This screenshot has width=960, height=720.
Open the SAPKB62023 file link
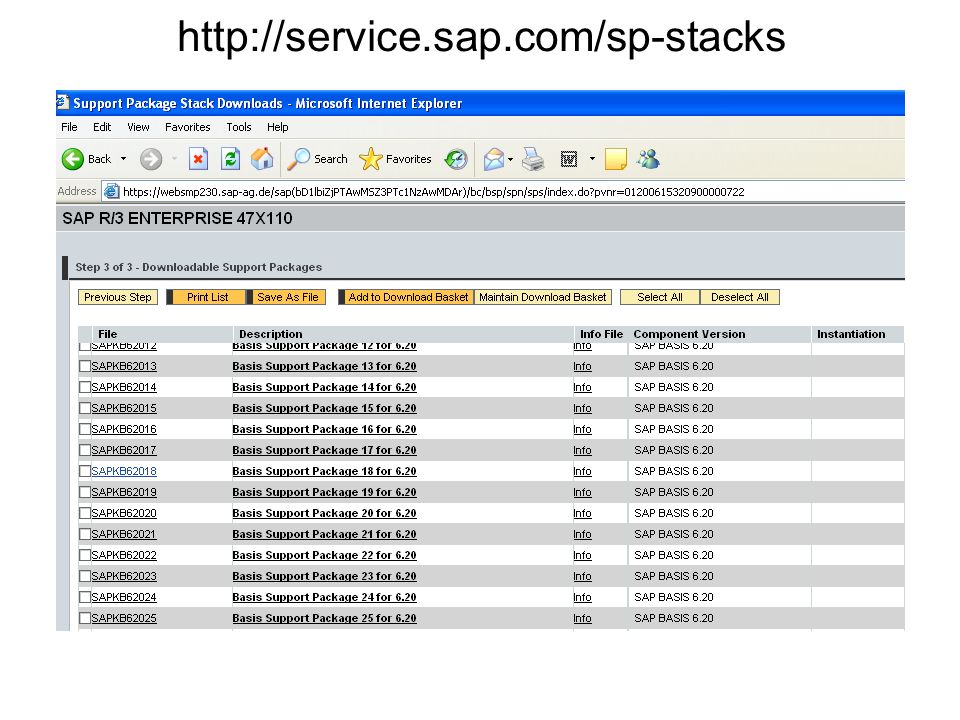click(124, 576)
